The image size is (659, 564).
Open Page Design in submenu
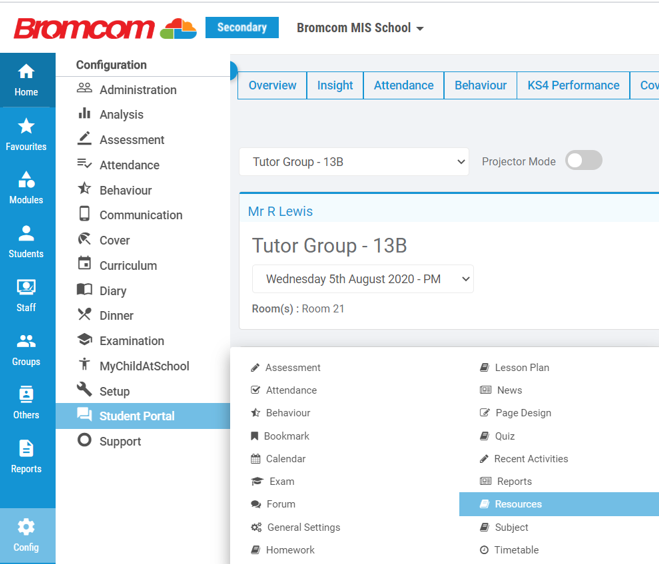pos(515,413)
